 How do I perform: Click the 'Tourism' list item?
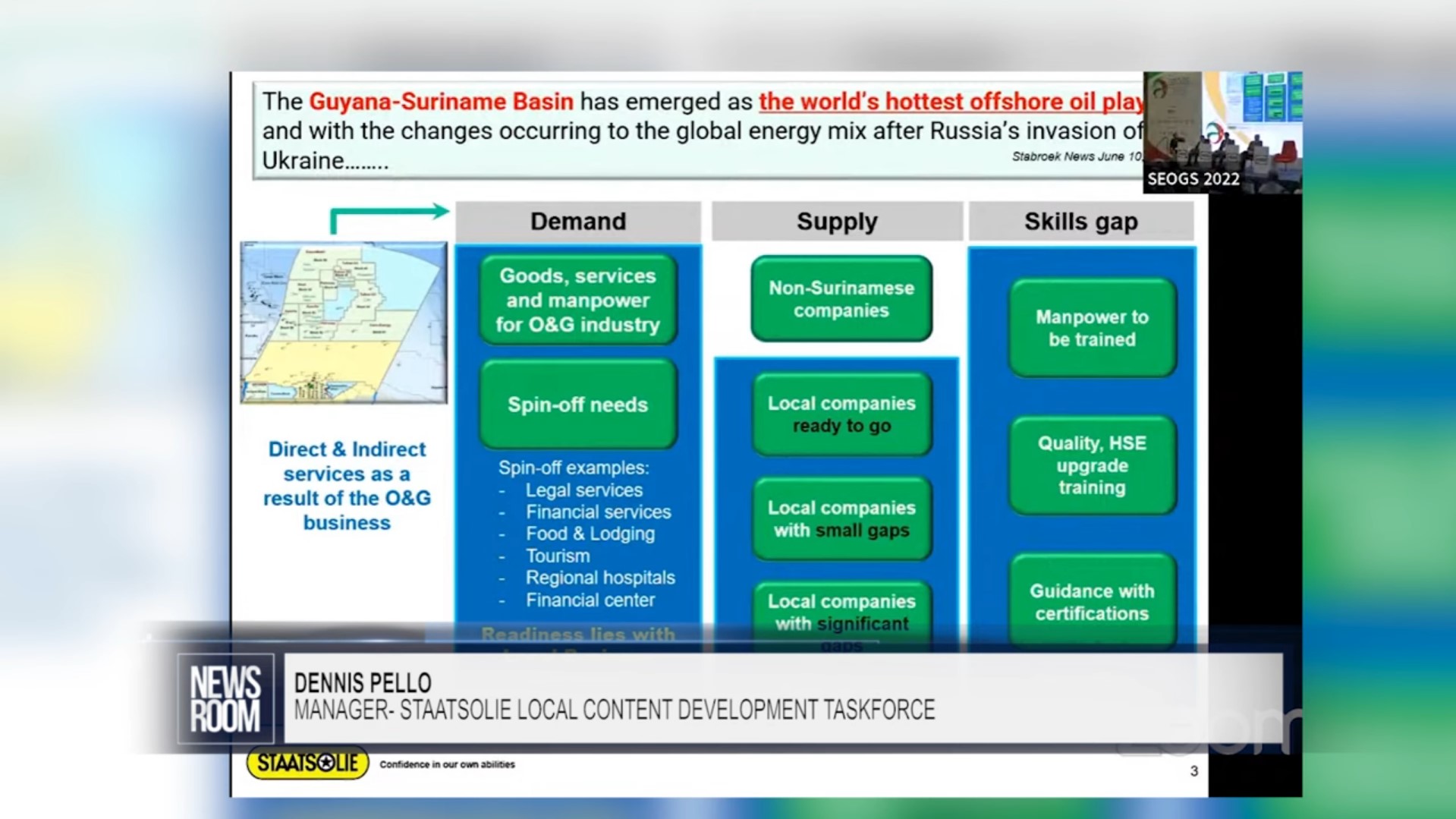pyautogui.click(x=558, y=556)
